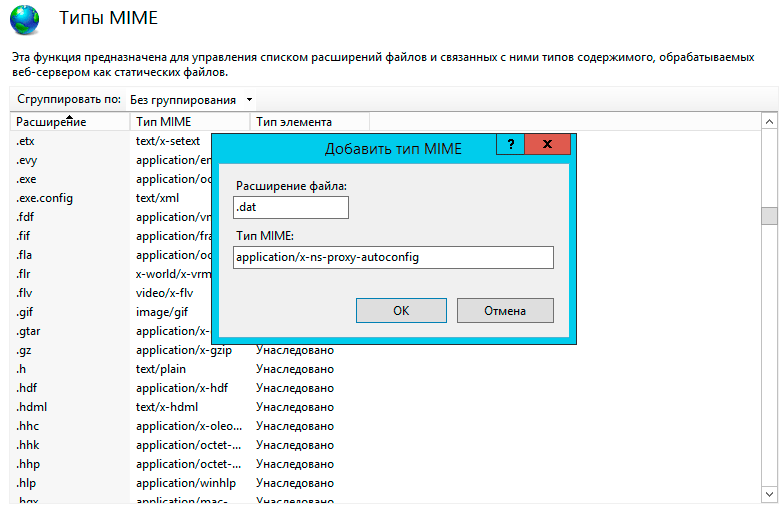
Task: Click the globe icon beside Типы MIME
Action: click(x=24, y=19)
